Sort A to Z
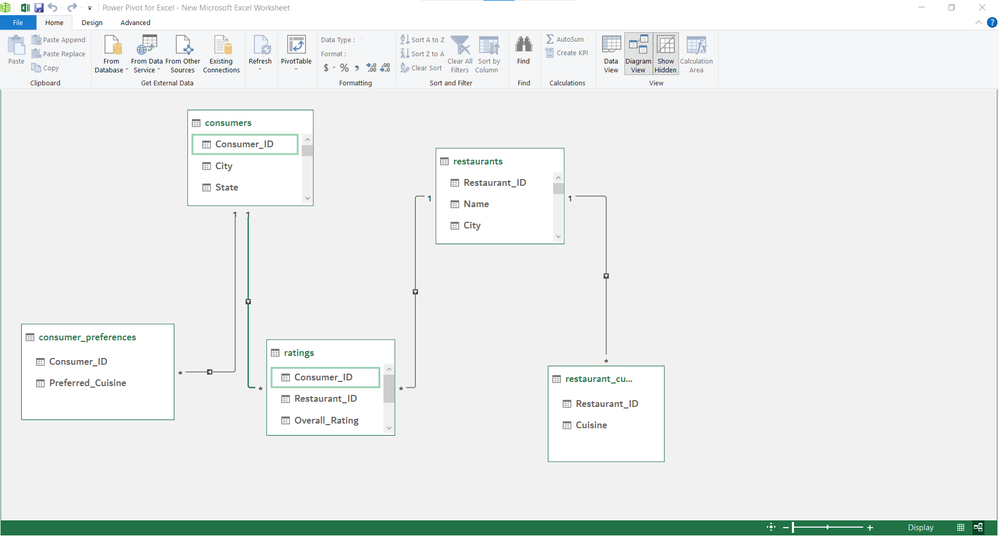The width and height of the screenshot is (999, 536). pyautogui.click(x=422, y=40)
